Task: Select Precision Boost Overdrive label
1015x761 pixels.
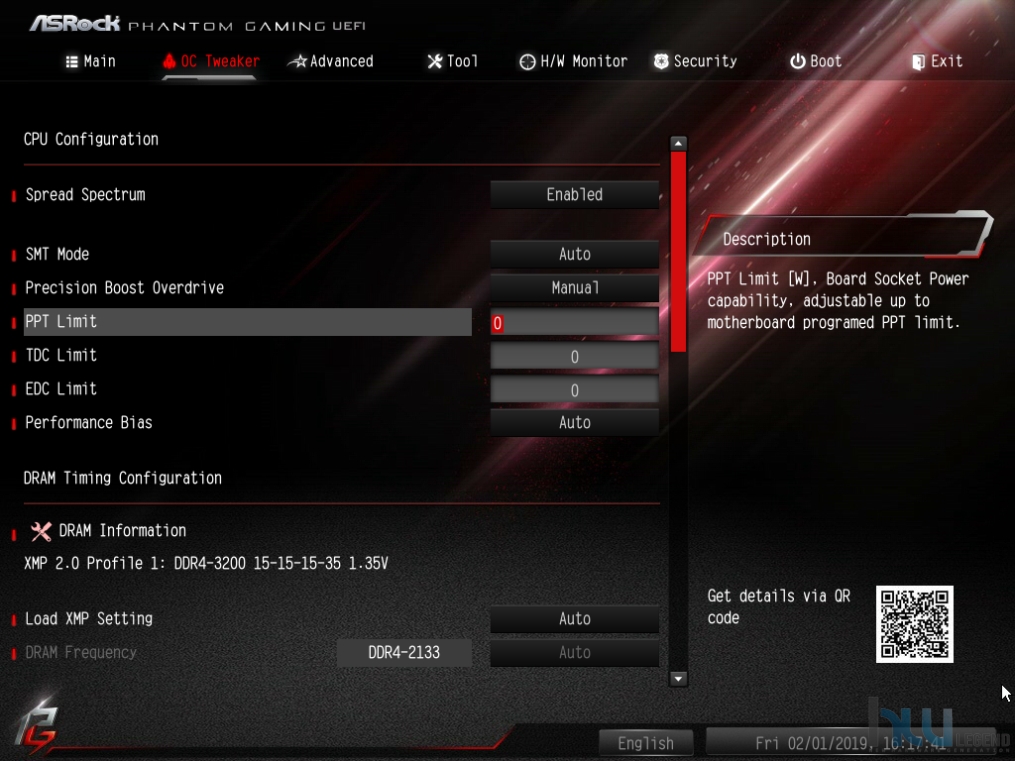Action: (x=124, y=288)
